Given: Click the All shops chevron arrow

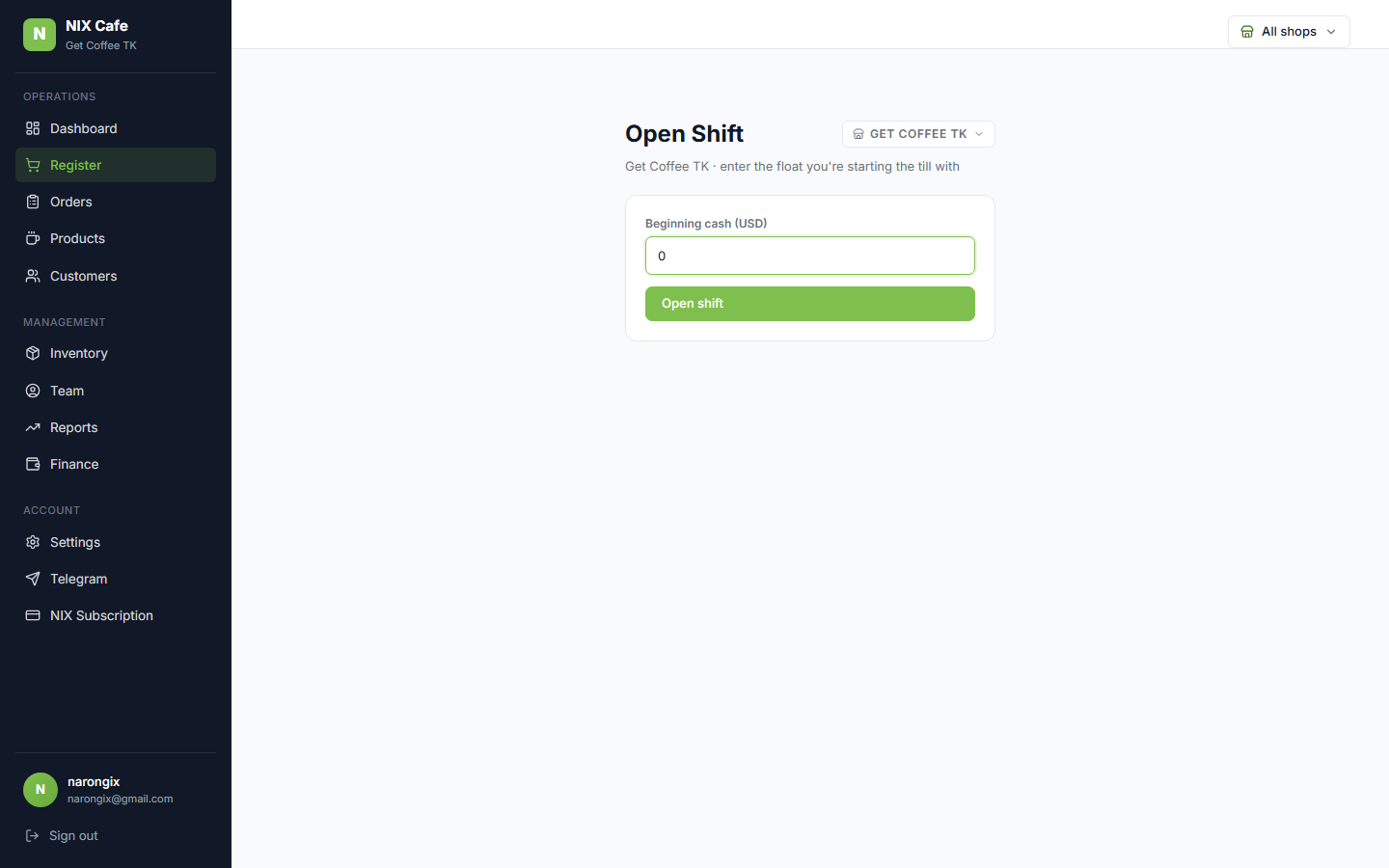Looking at the screenshot, I should [x=1331, y=32].
